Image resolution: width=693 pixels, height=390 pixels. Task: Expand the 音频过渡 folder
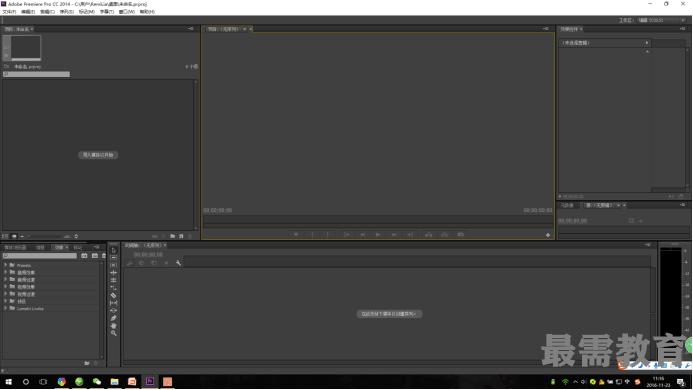click(x=5, y=279)
